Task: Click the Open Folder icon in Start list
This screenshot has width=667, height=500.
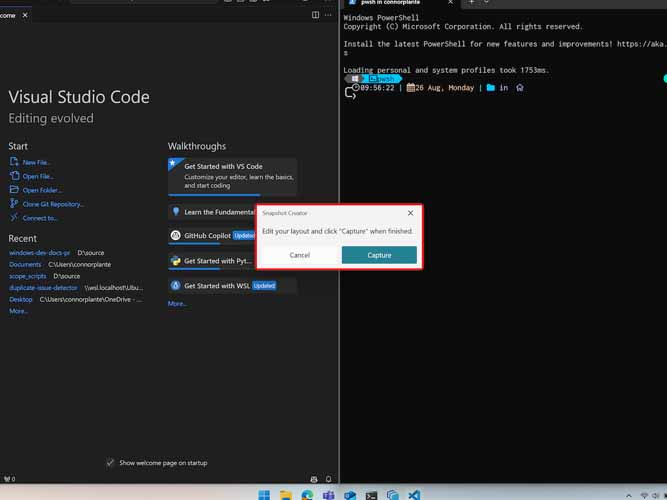Action: coord(14,190)
